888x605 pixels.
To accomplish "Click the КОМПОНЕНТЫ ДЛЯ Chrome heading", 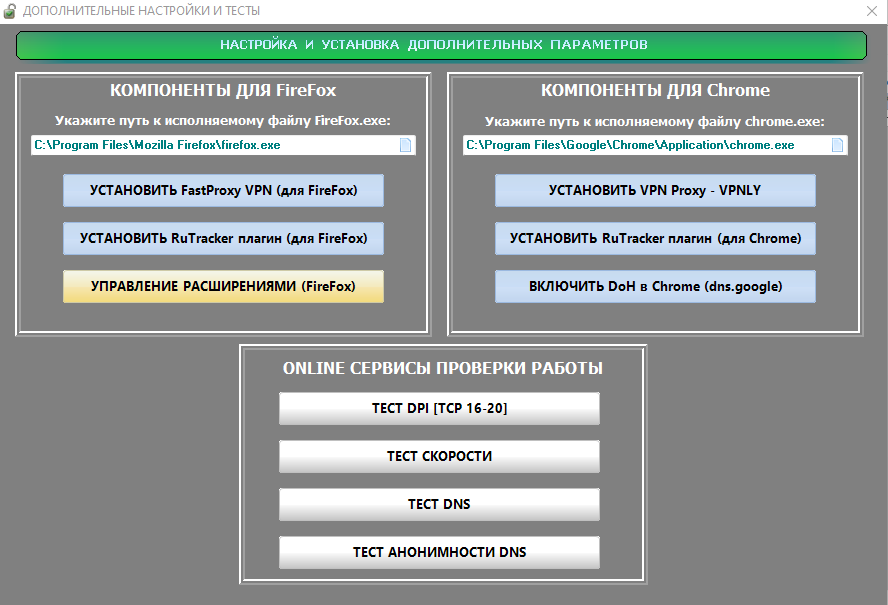I will [x=655, y=90].
